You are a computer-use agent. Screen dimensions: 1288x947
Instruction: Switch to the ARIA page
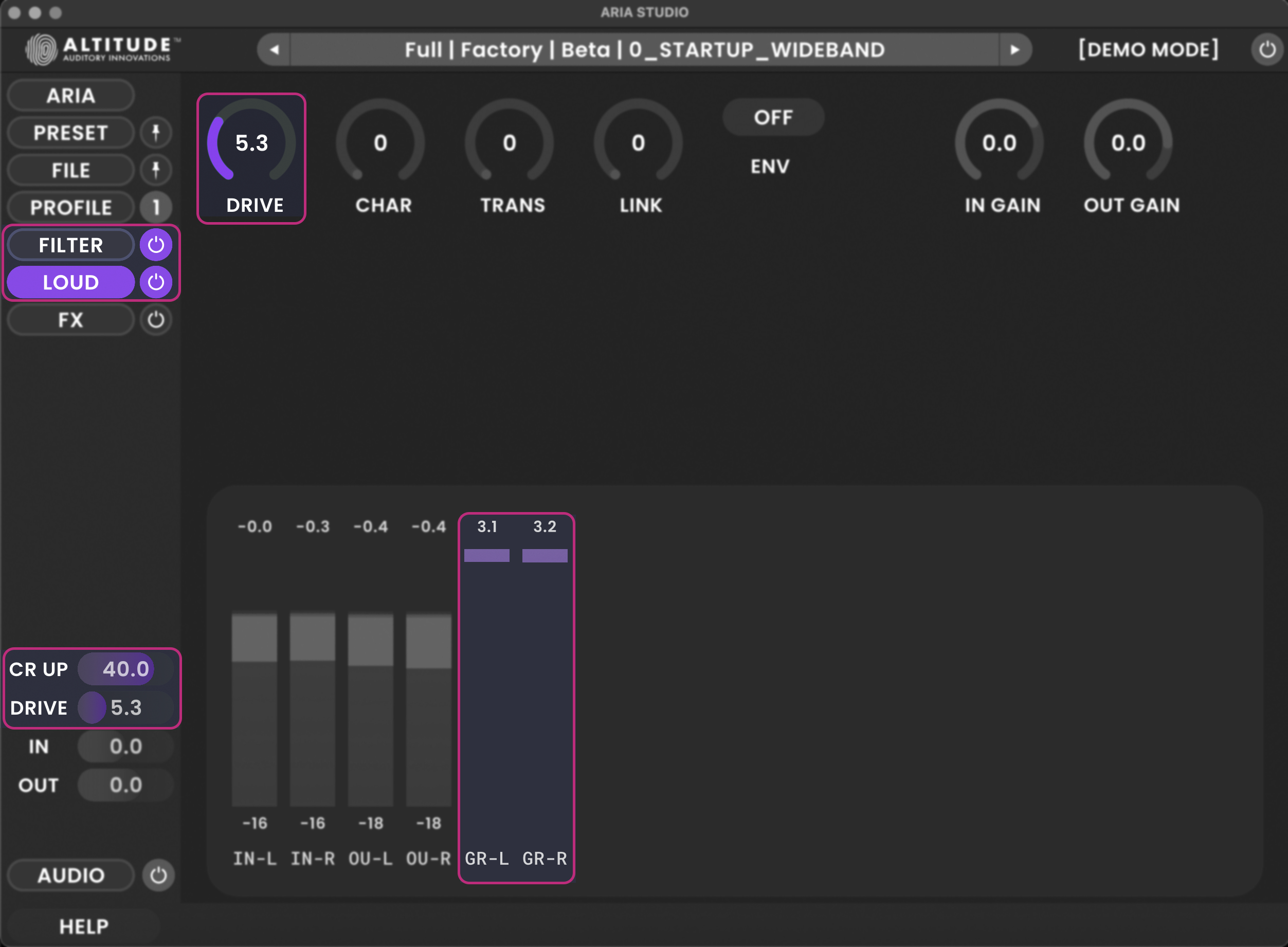coord(70,95)
